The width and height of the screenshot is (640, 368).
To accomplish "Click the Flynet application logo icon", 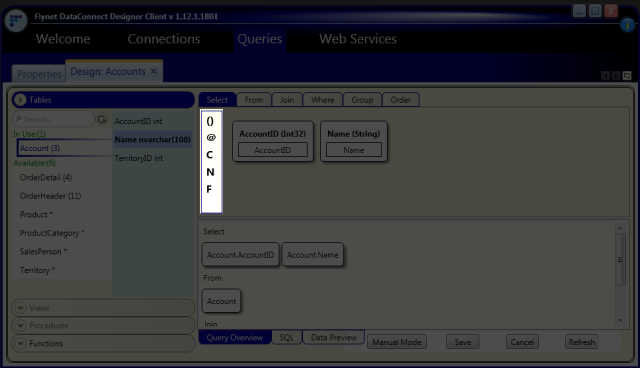I will pos(16,20).
